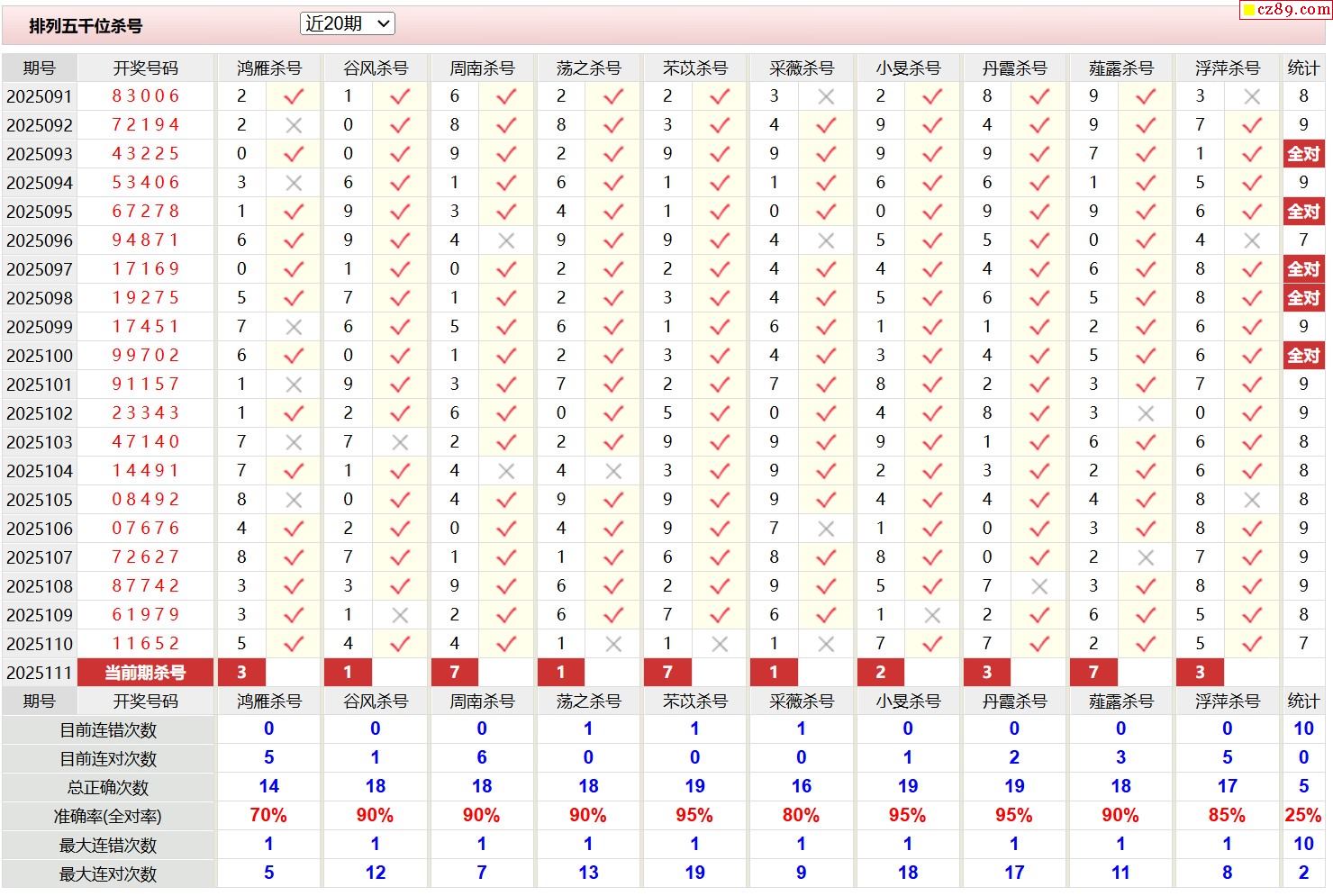Viewport: 1333px width, 896px height.
Task: Click the cross mark for 荡之杀号 in row 2025110
Action: pos(613,644)
